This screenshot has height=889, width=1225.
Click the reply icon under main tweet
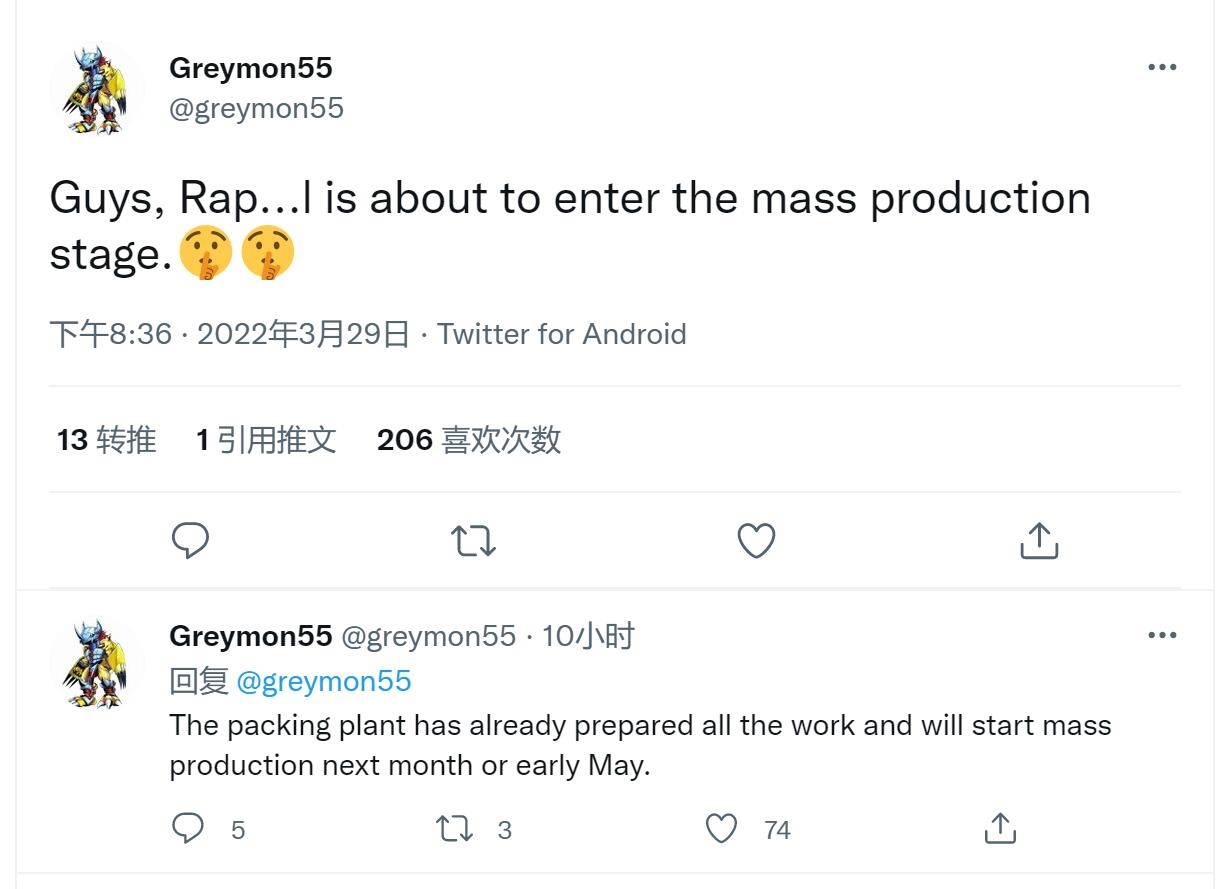click(190, 541)
